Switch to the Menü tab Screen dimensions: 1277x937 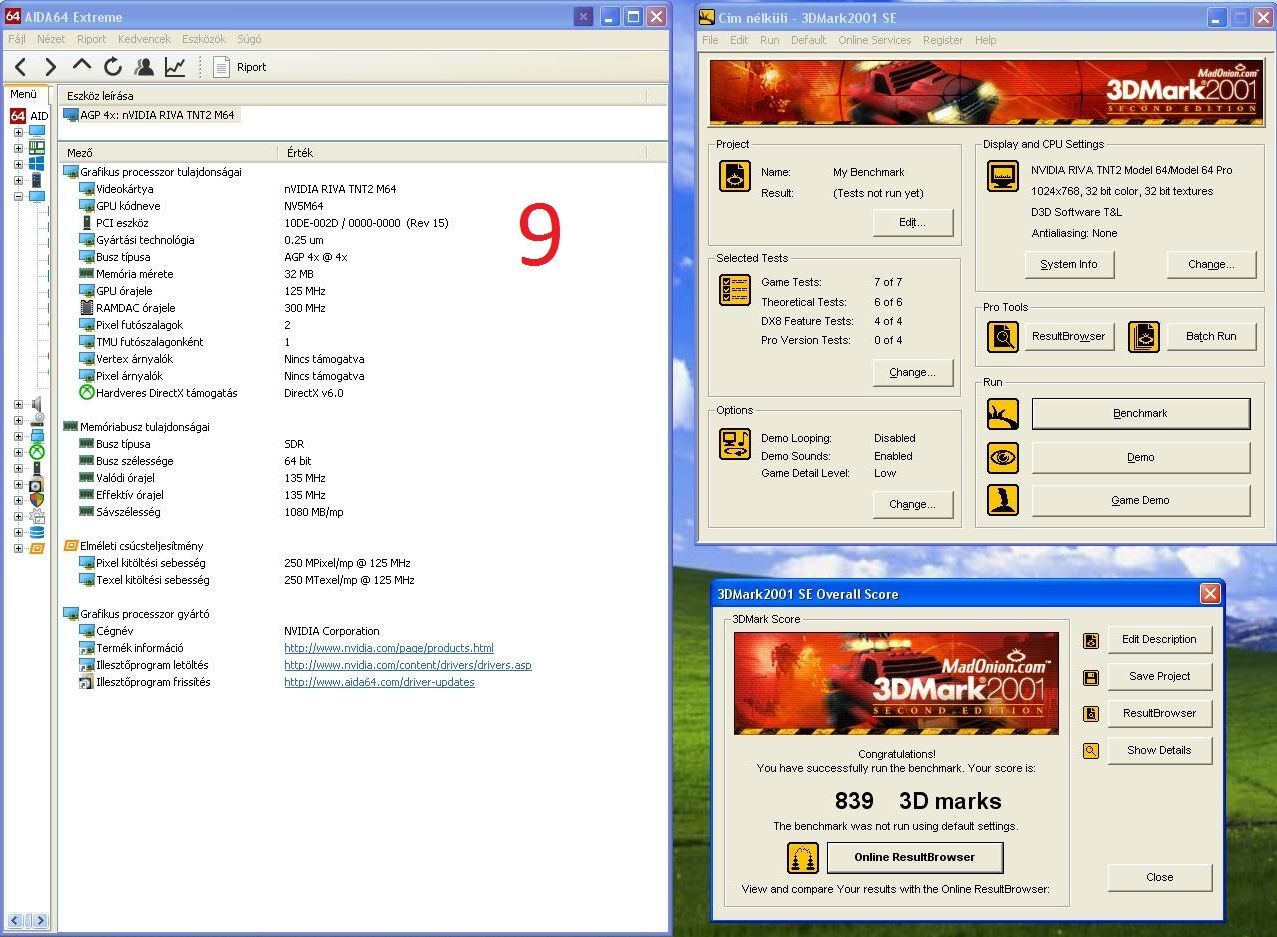(23, 94)
